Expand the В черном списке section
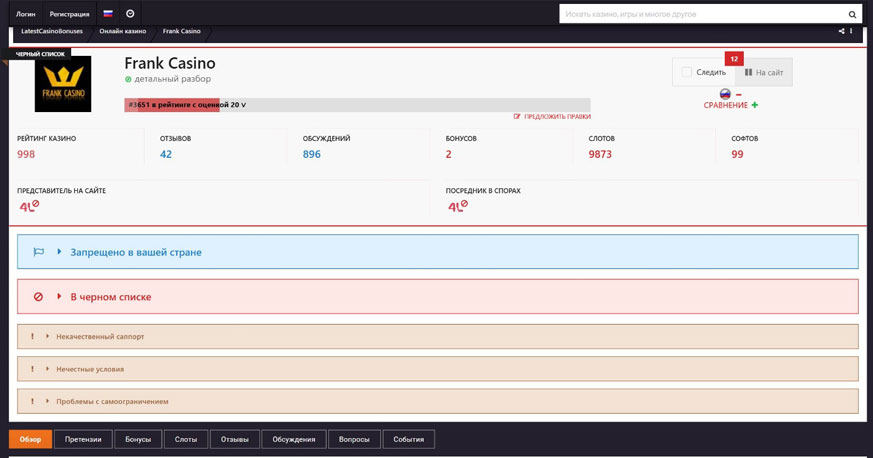Screen dimensions: 873x458 coord(438,297)
